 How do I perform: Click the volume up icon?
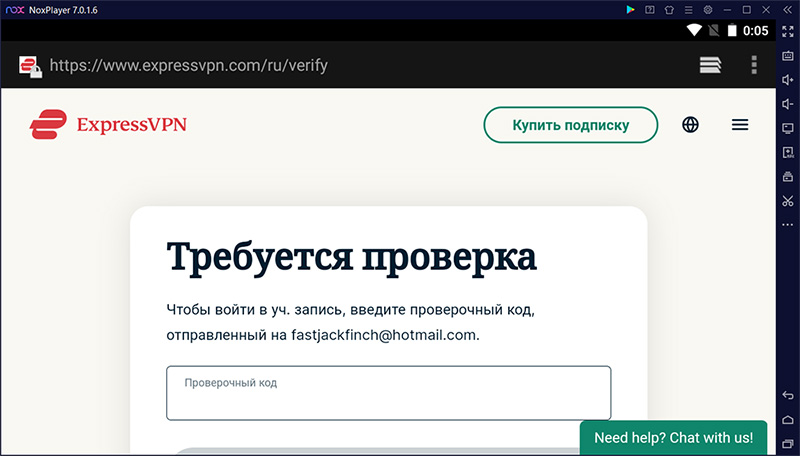point(788,80)
